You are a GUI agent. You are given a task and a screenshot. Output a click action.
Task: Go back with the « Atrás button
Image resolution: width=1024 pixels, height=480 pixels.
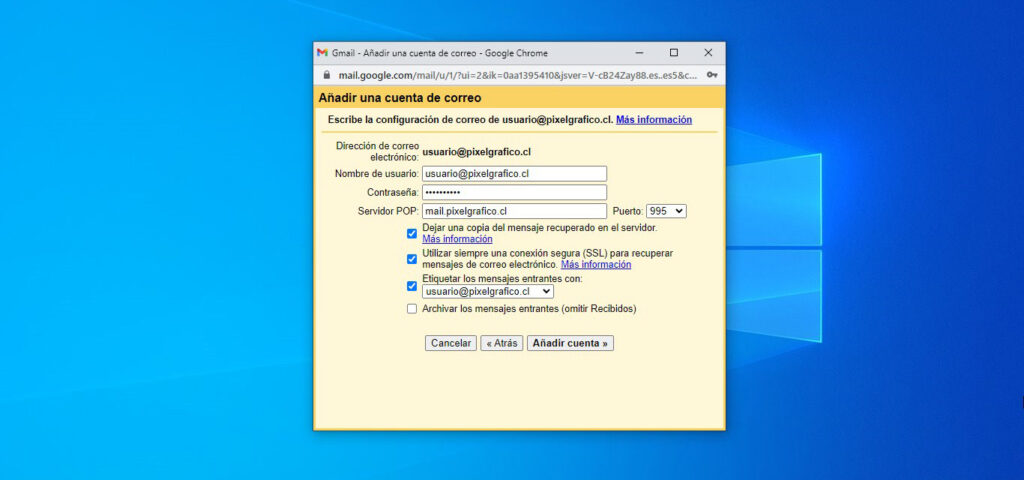click(x=501, y=343)
